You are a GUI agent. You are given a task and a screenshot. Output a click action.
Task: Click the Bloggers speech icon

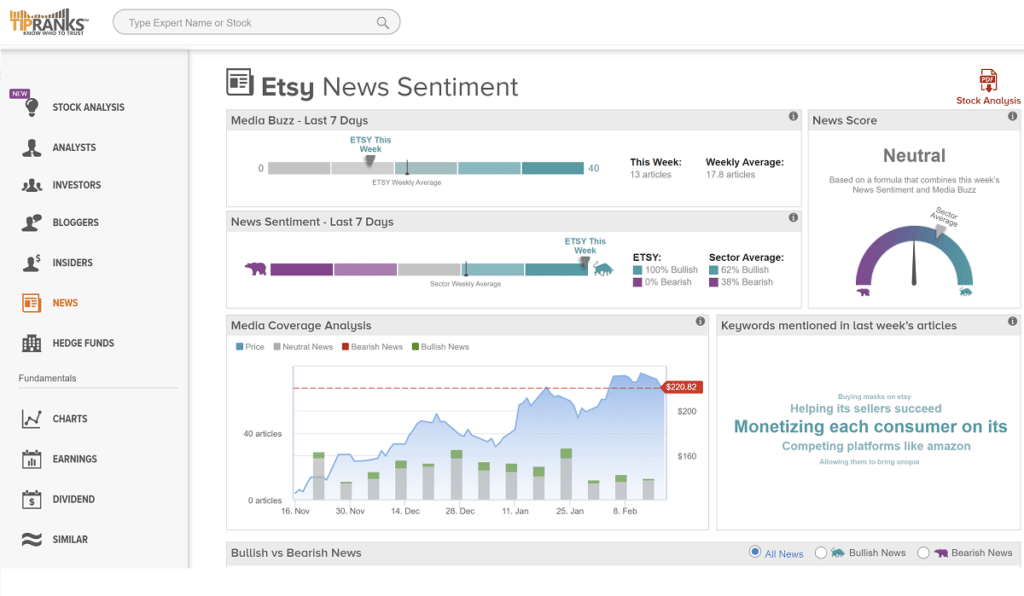[x=31, y=223]
